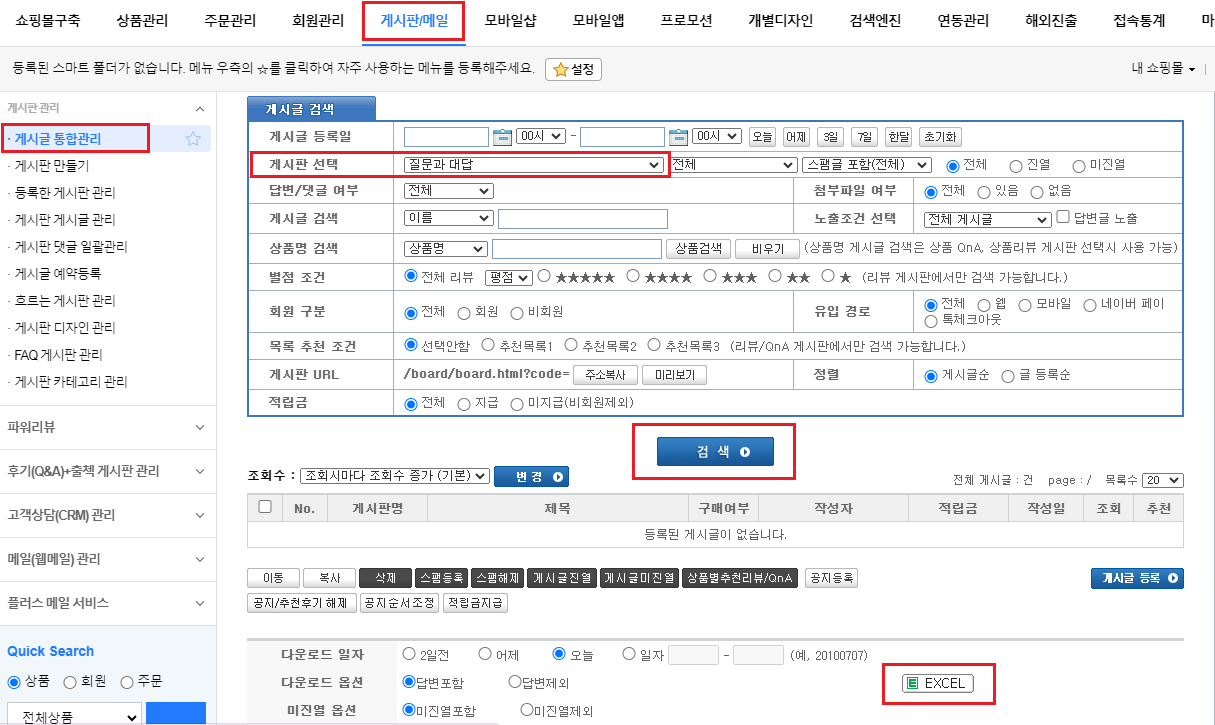Open the 목록수 20 dropdown

(x=1161, y=480)
